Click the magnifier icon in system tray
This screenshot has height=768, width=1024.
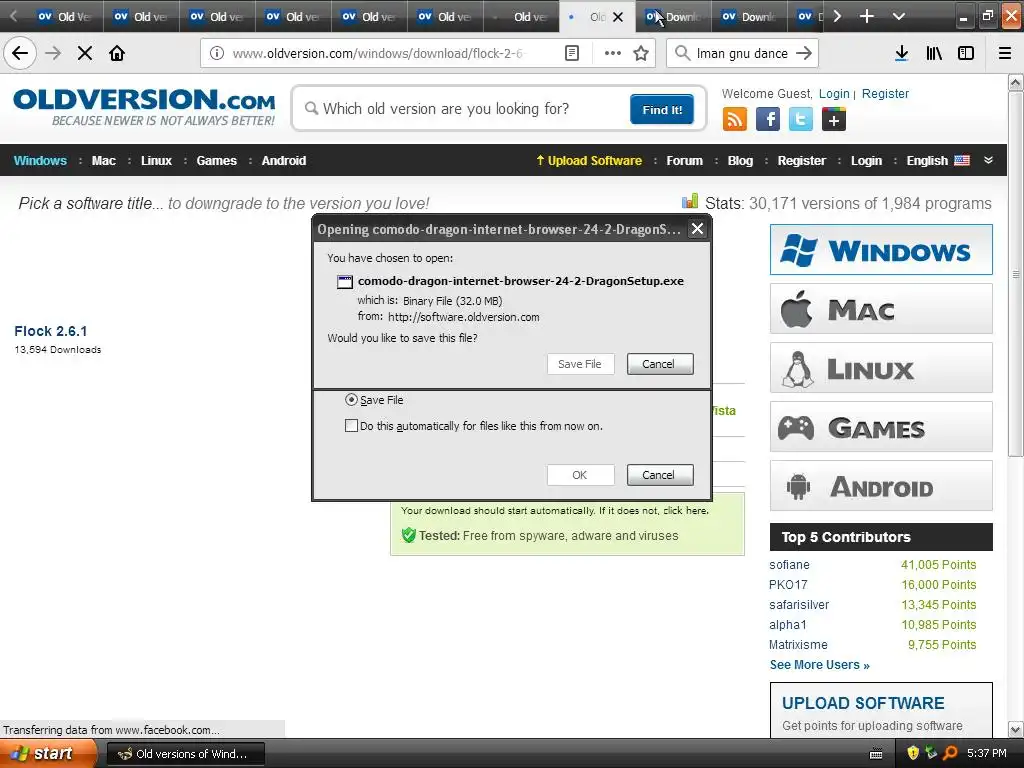[x=950, y=753]
